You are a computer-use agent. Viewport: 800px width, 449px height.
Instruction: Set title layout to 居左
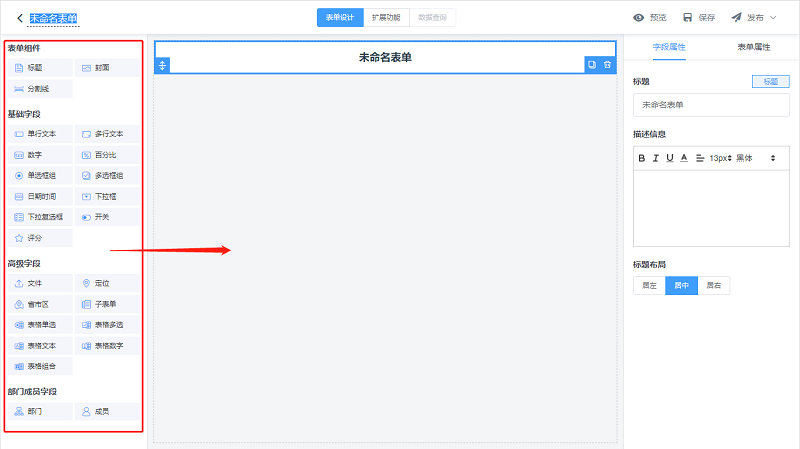pyautogui.click(x=649, y=286)
